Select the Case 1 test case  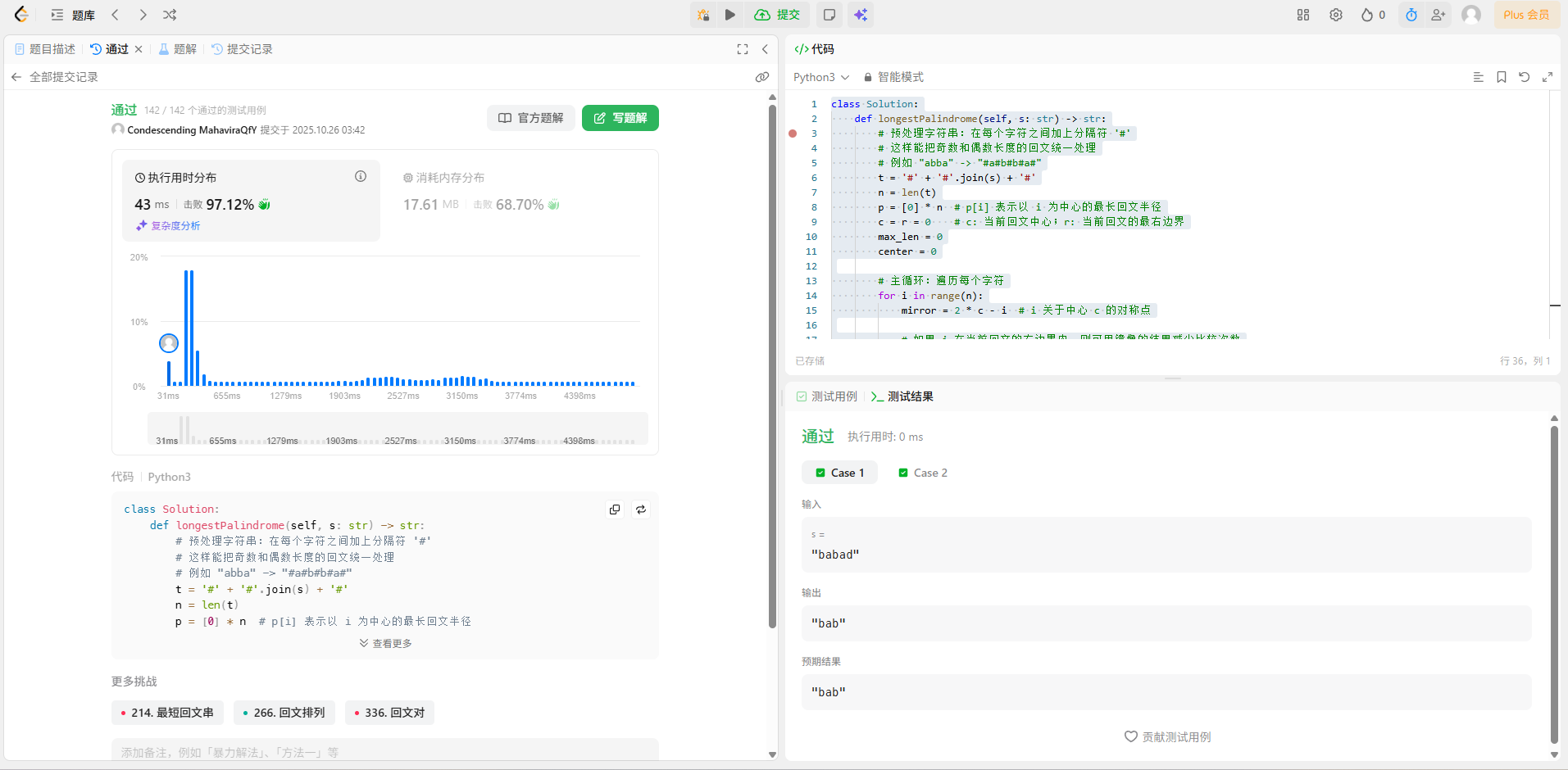pyautogui.click(x=839, y=473)
